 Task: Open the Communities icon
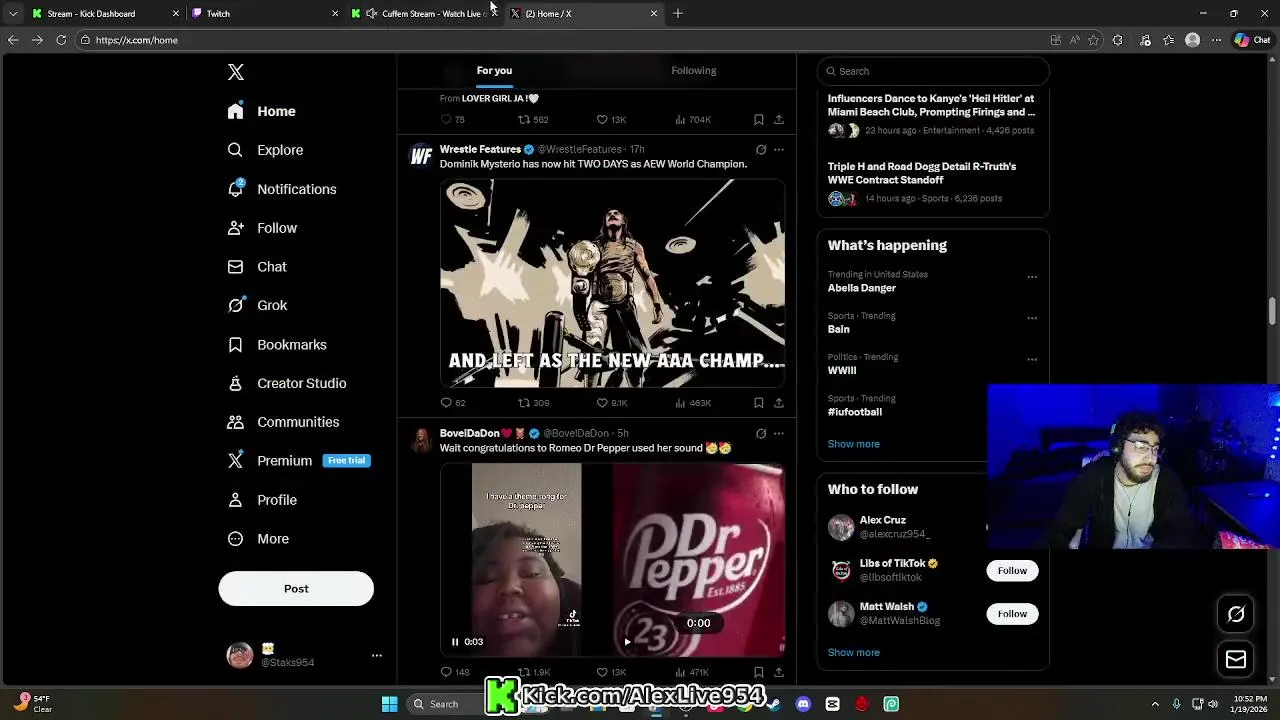click(x=235, y=422)
